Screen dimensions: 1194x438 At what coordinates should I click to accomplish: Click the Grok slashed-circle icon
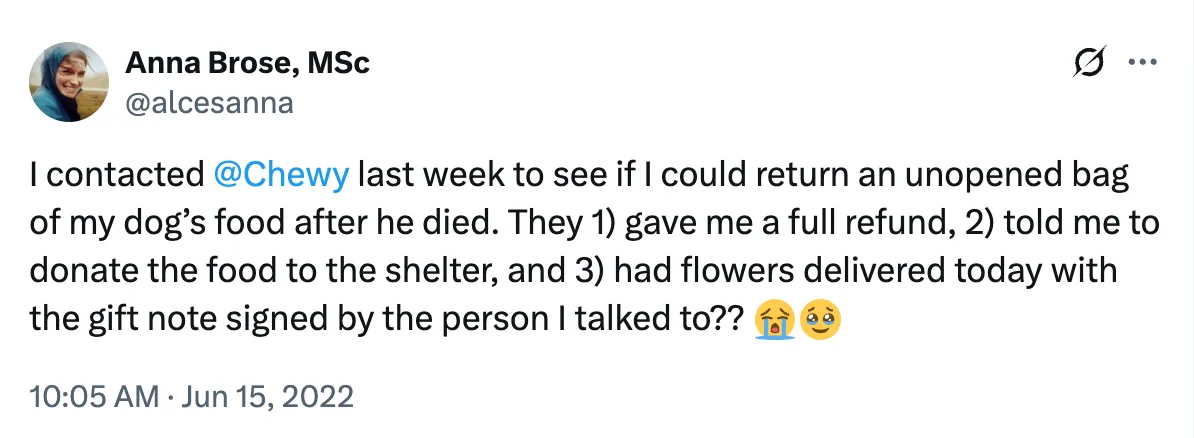pyautogui.click(x=1087, y=64)
